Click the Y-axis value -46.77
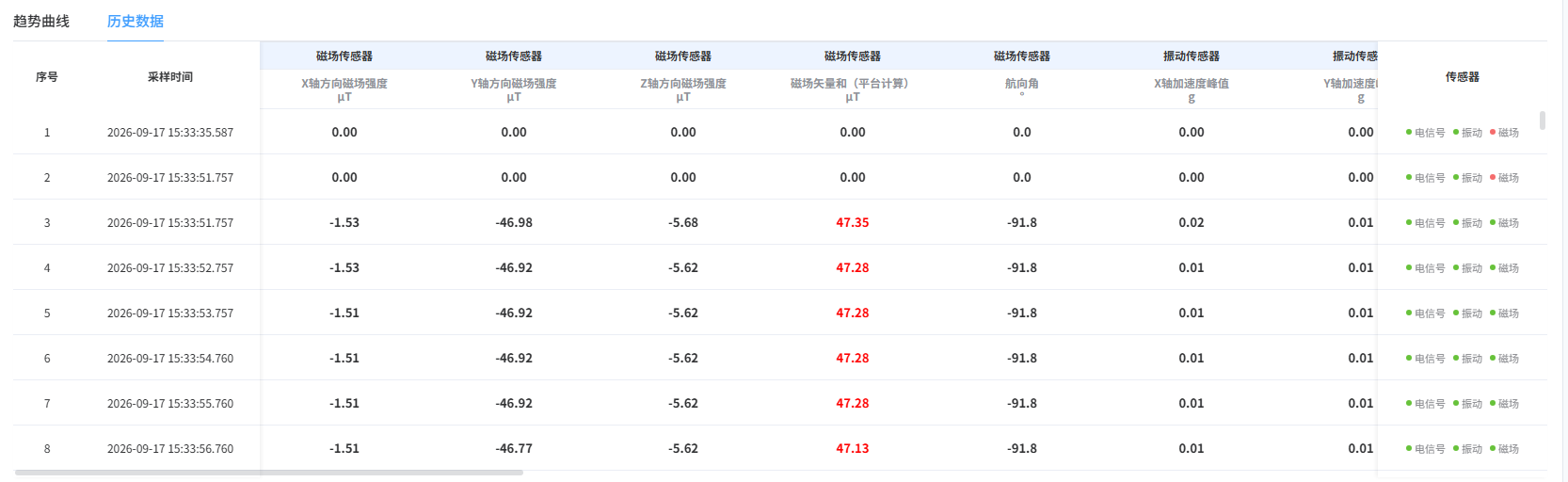The image size is (1568, 482). pyautogui.click(x=514, y=449)
